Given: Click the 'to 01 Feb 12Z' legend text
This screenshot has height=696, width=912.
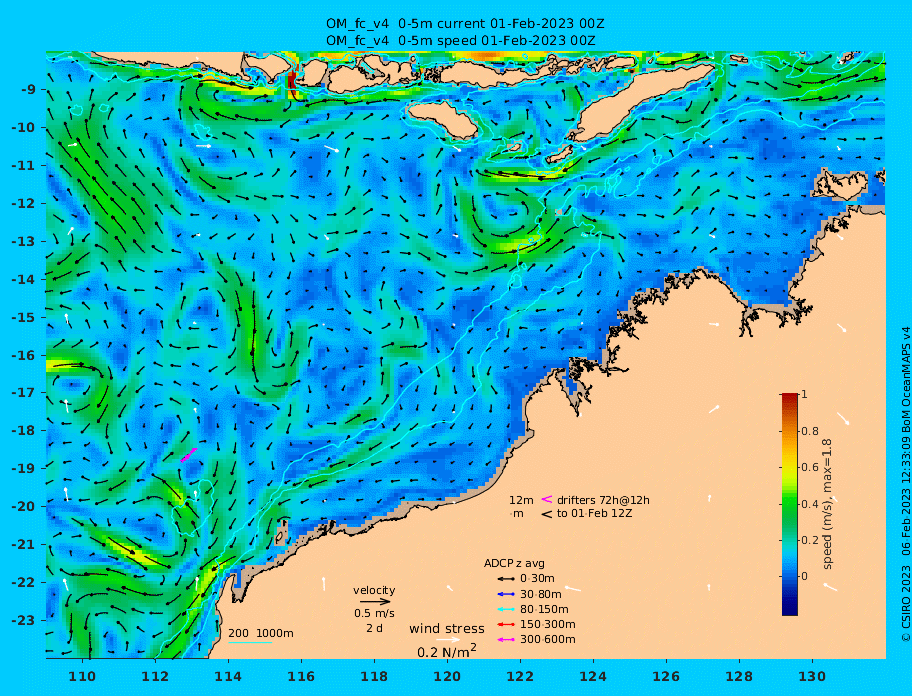Looking at the screenshot, I should click(594, 513).
